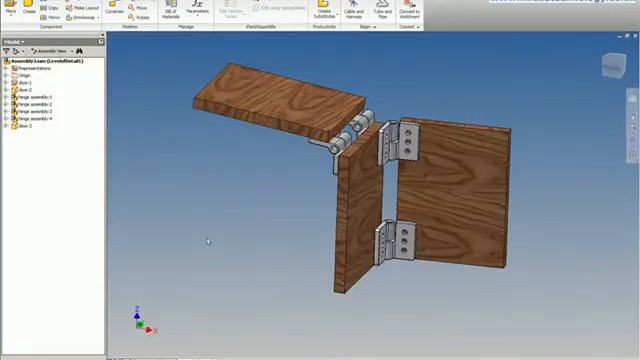Expand hinge assembly:4 node
This screenshot has width=640, height=360.
[x=6, y=119]
